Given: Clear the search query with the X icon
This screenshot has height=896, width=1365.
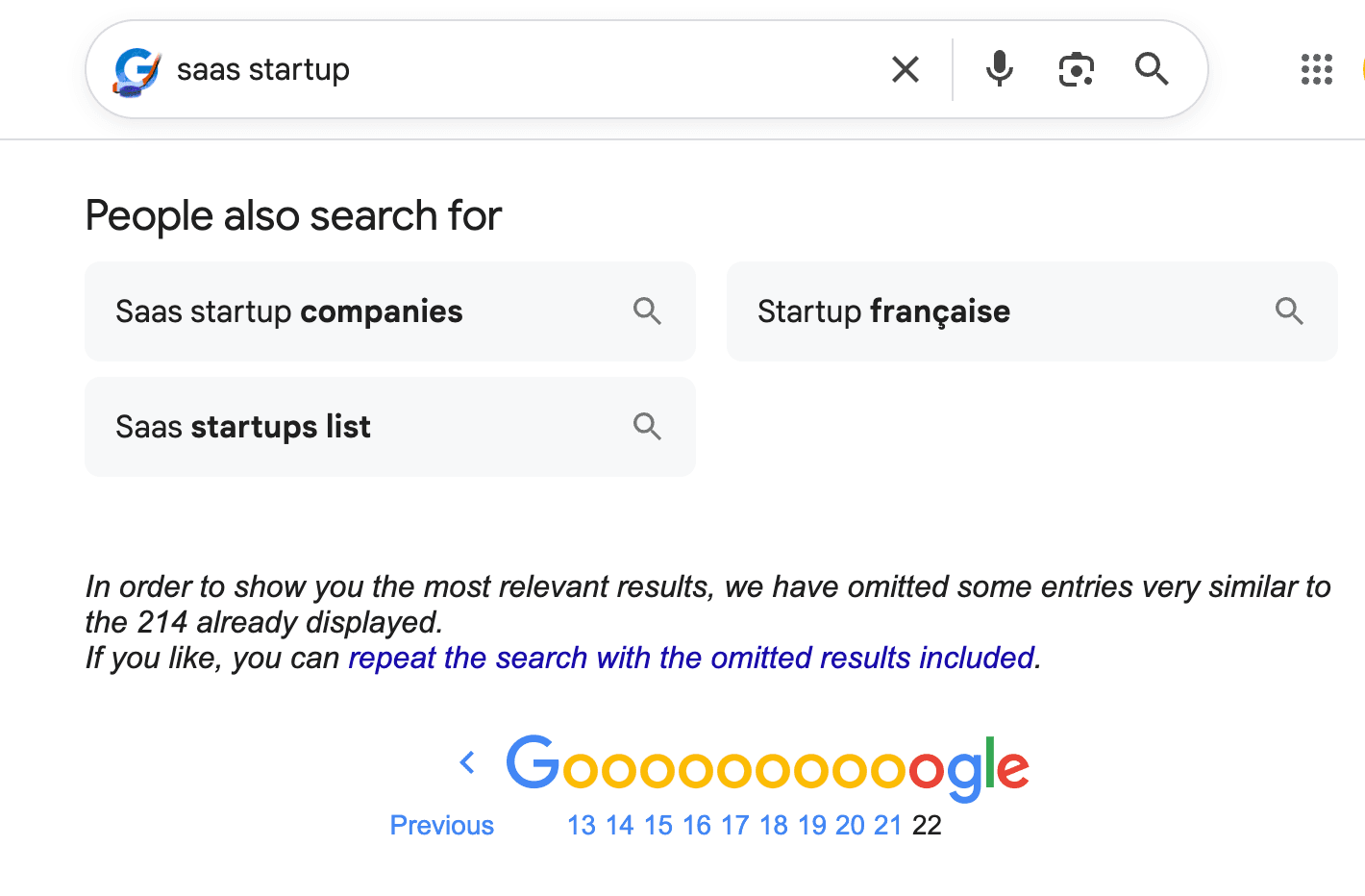Looking at the screenshot, I should click(905, 68).
